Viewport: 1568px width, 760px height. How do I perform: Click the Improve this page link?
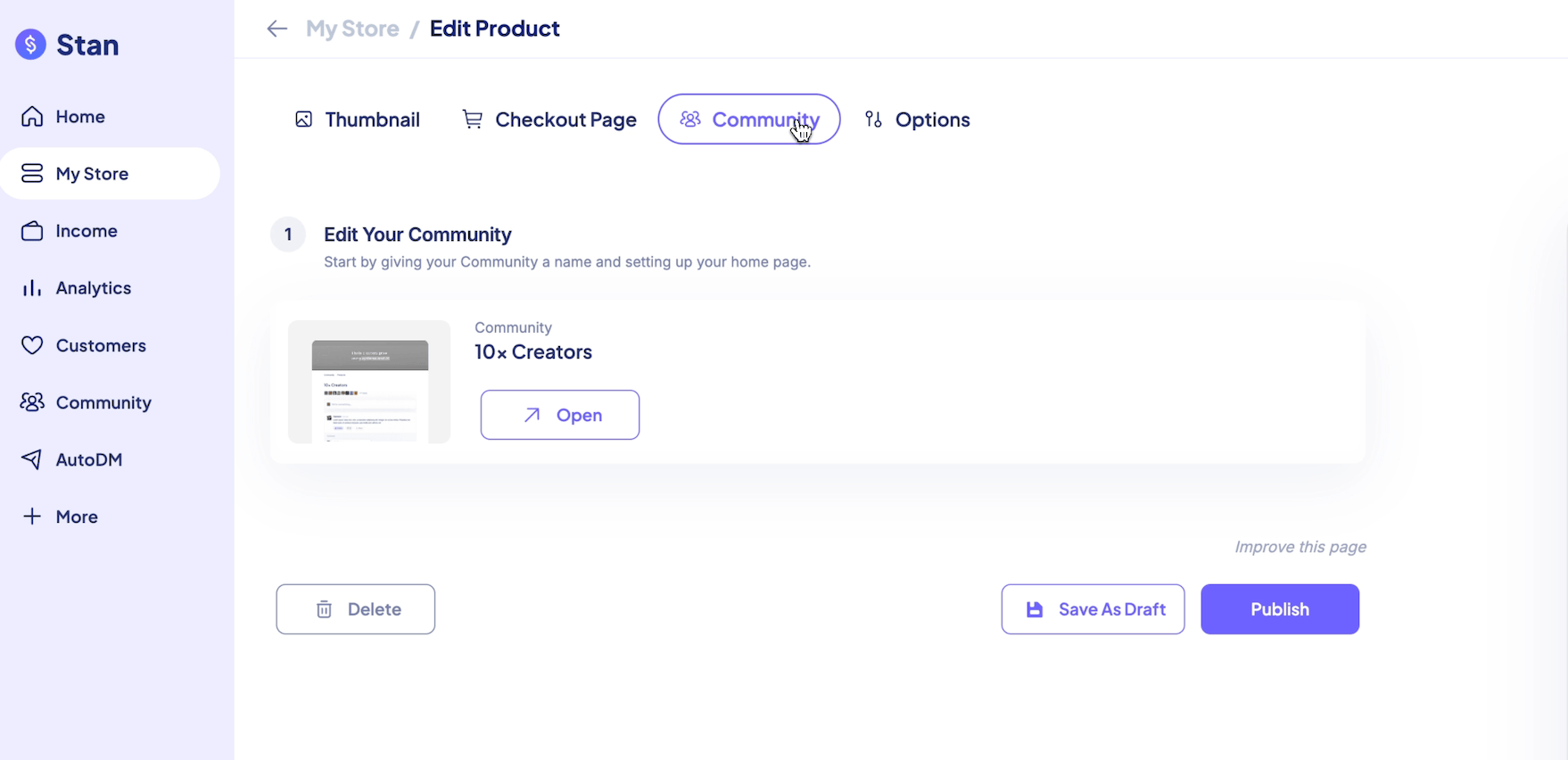pos(1300,546)
